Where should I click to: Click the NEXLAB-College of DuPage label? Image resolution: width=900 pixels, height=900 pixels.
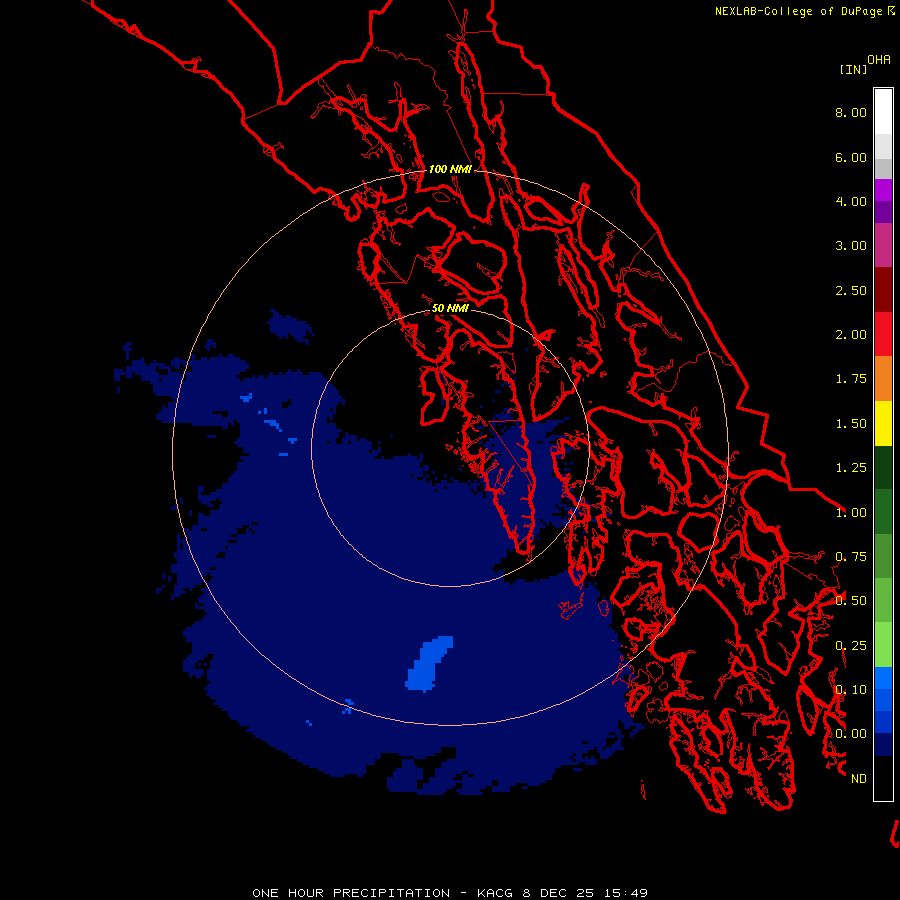798,11
